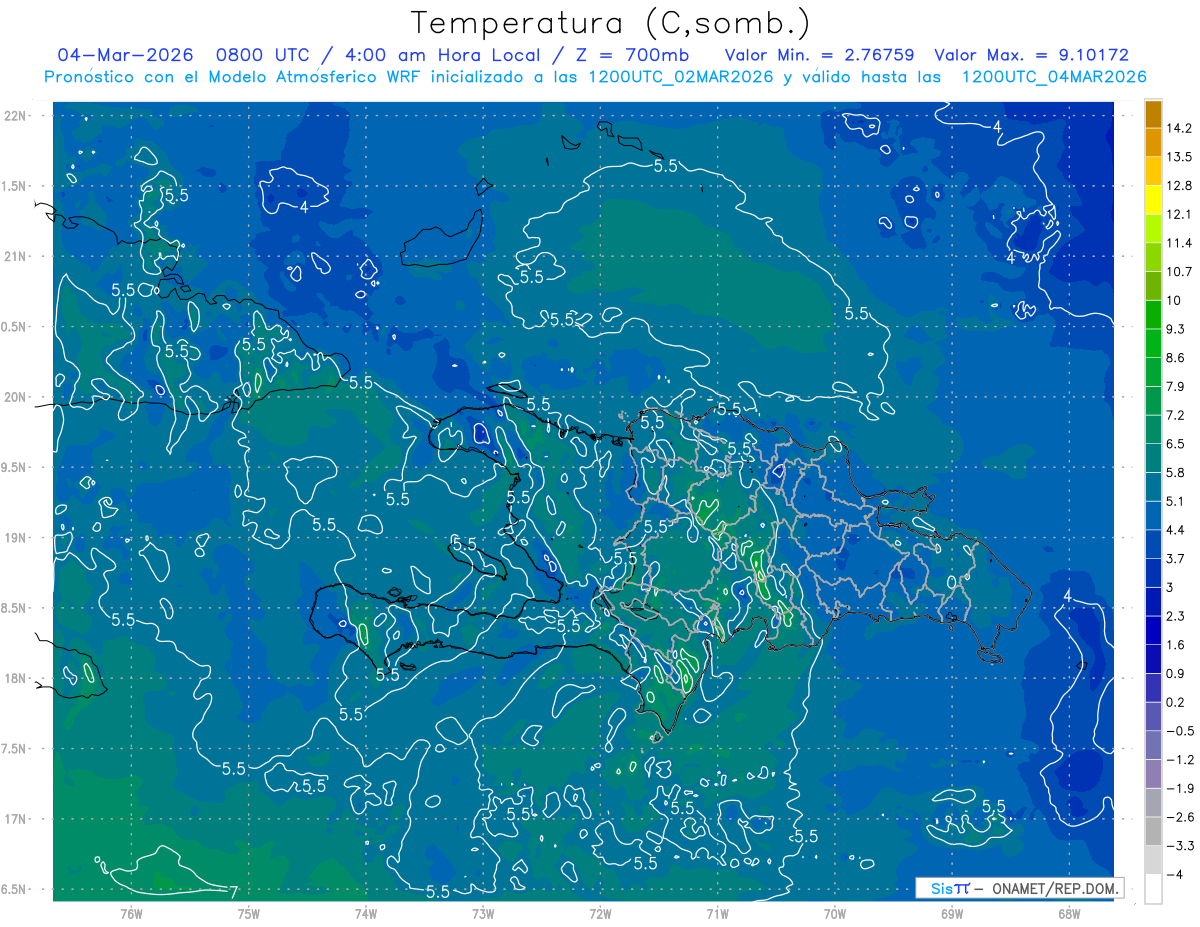Click the legend value '13.5'
This screenshot has height=927, width=1200.
pyautogui.click(x=1180, y=157)
